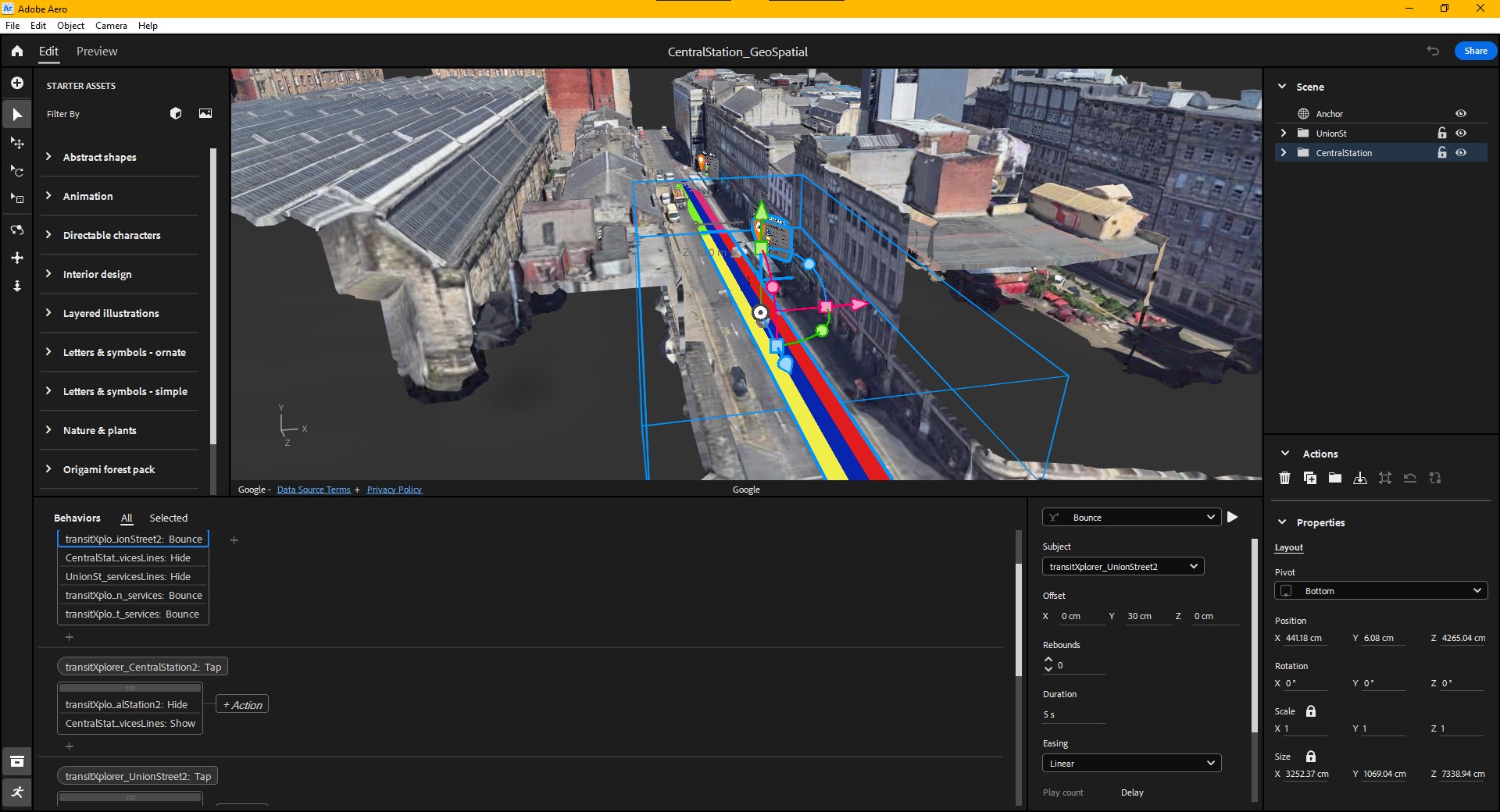Hide the CentralStation group with eye icon
Image resolution: width=1500 pixels, height=812 pixels.
click(x=1461, y=153)
